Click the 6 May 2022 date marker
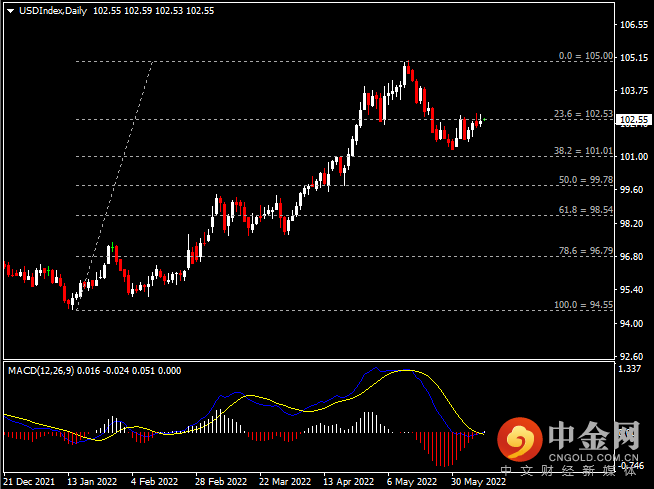The height and width of the screenshot is (489, 654). point(412,481)
